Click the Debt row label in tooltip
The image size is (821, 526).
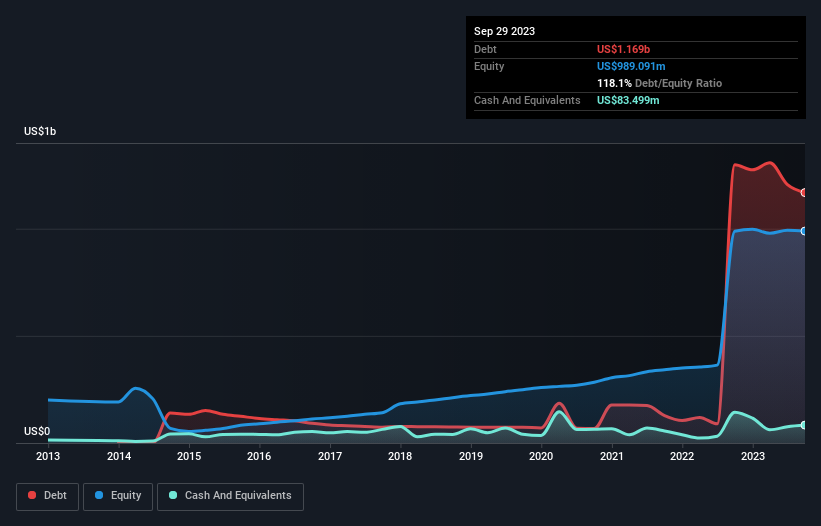point(485,49)
